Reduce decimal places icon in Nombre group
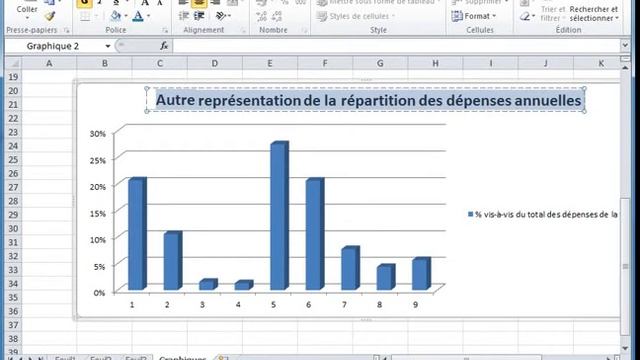Image resolution: width=640 pixels, height=360 pixels. (x=276, y=16)
